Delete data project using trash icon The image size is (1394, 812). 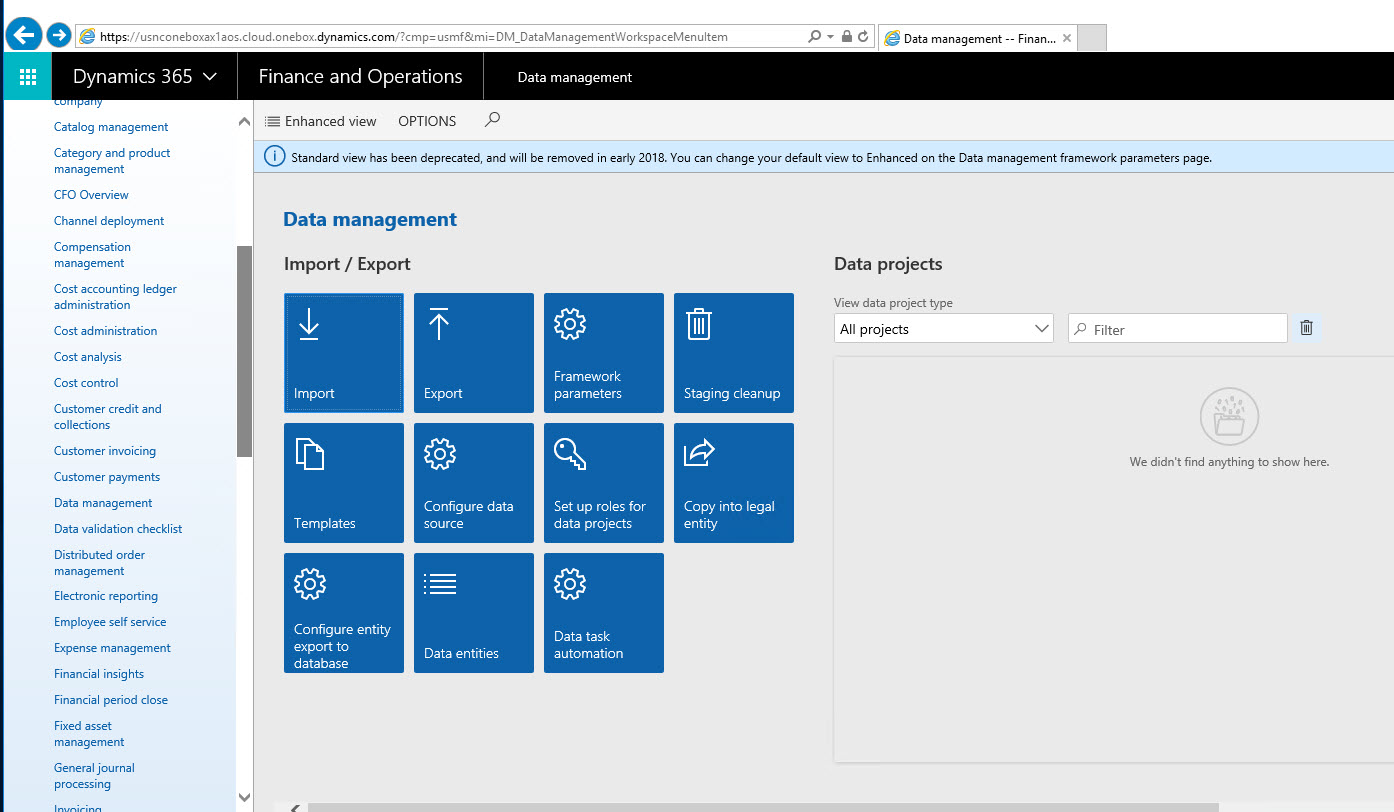tap(1306, 328)
